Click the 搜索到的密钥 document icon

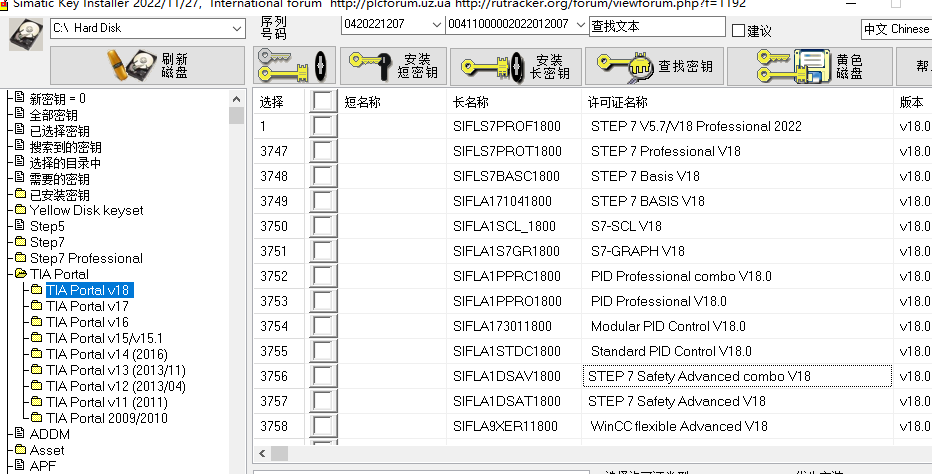pos(20,146)
